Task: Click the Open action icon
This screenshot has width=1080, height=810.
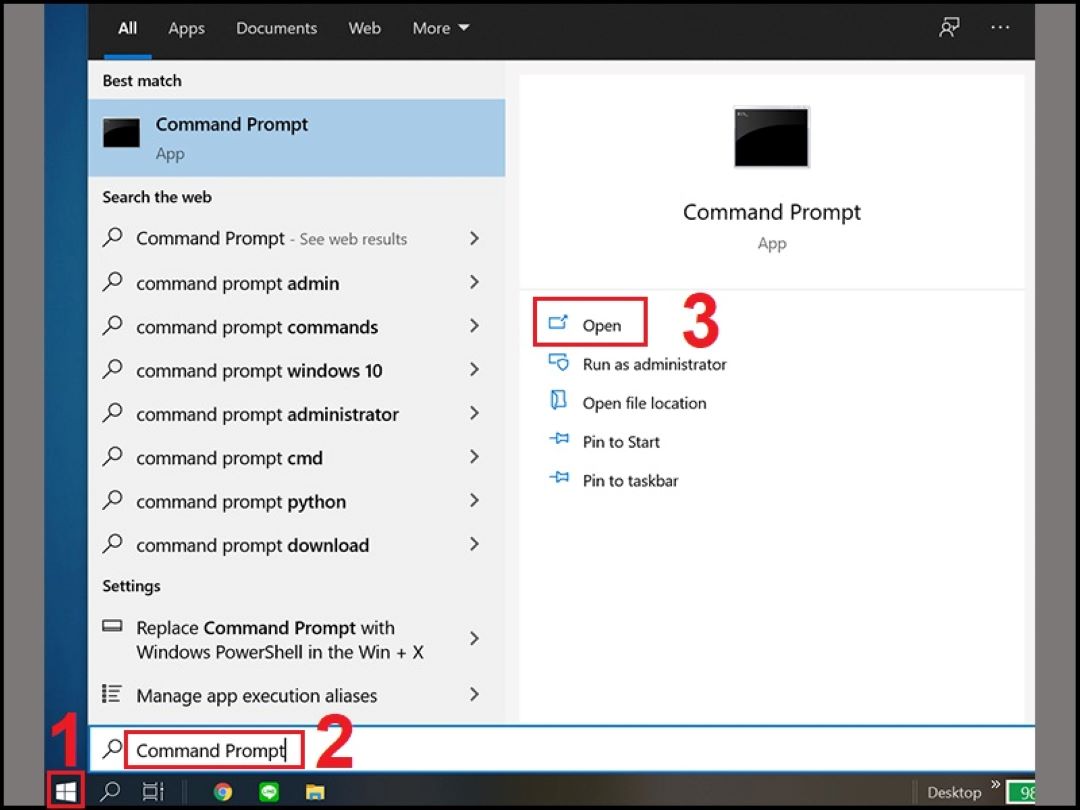Action: point(558,322)
